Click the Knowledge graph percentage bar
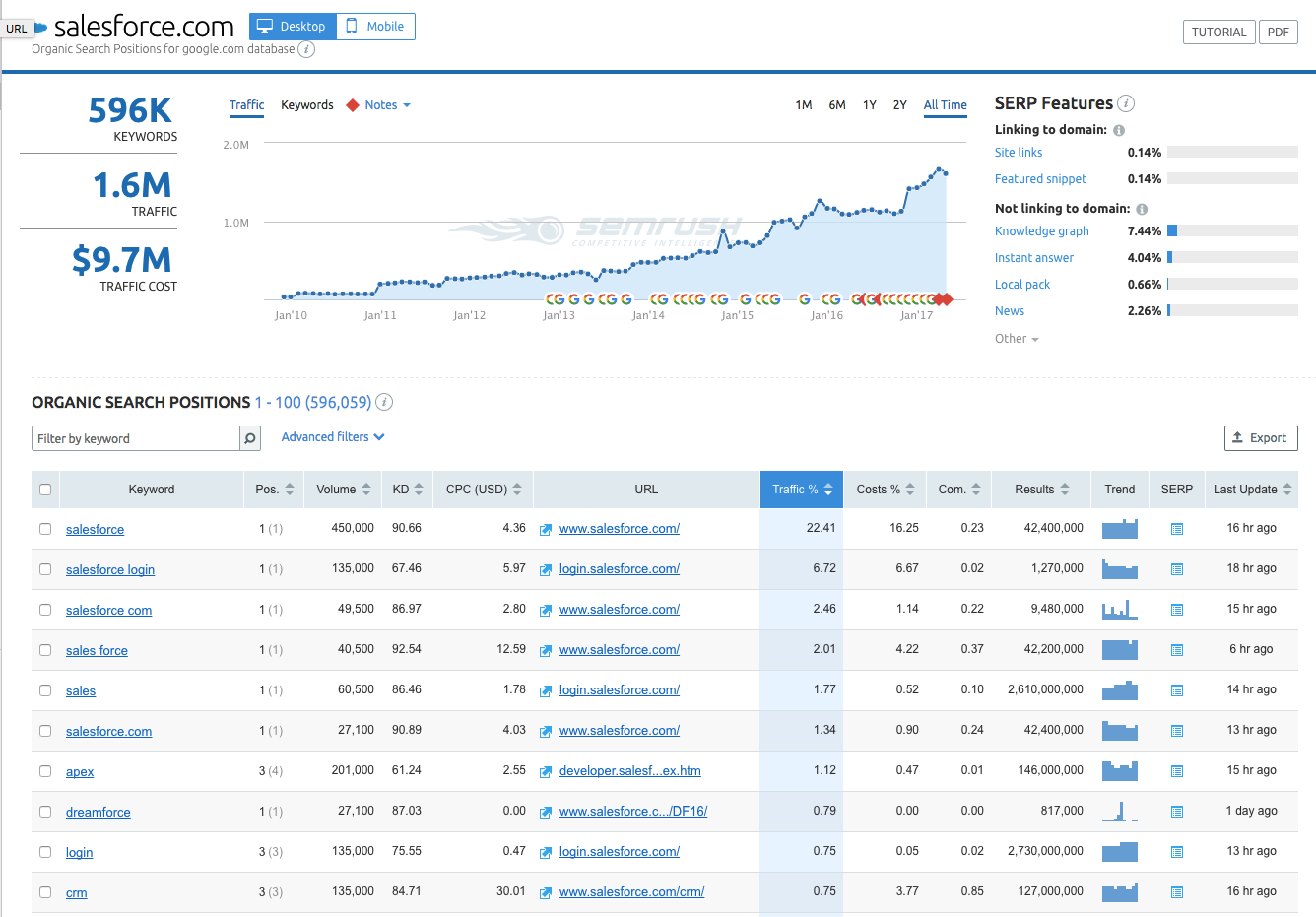 [x=1231, y=230]
